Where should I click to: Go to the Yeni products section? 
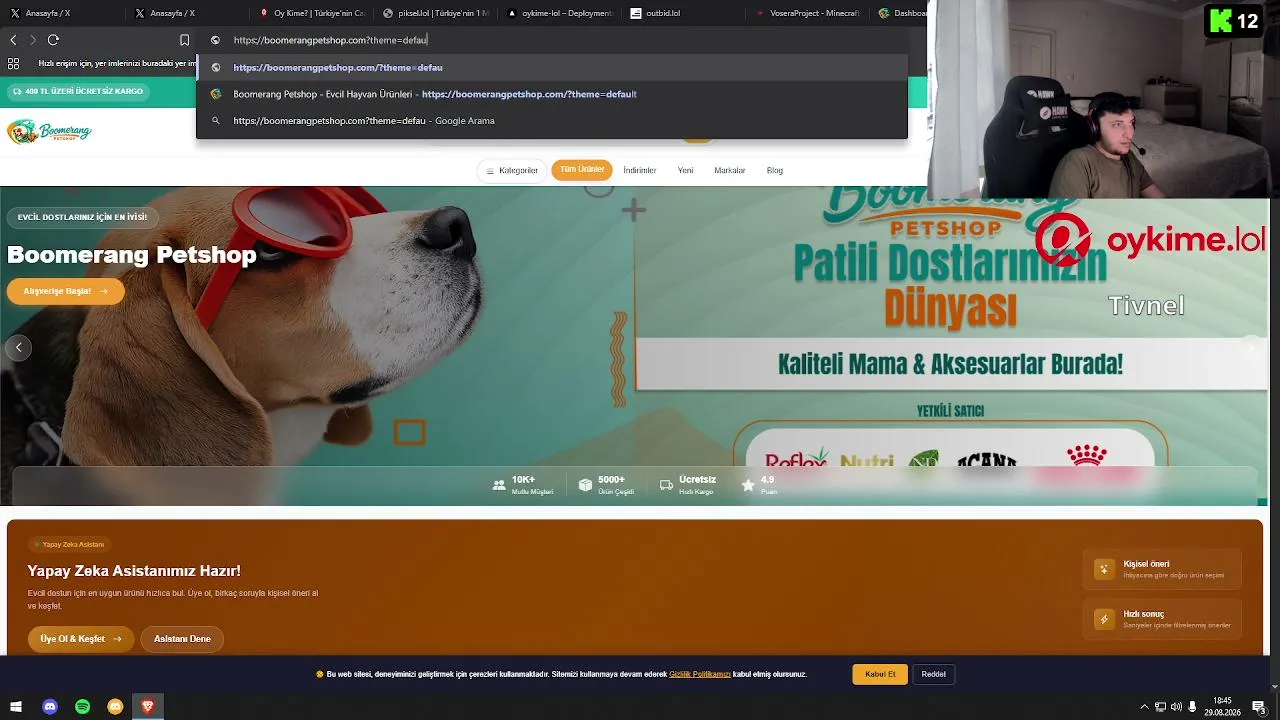coord(685,170)
